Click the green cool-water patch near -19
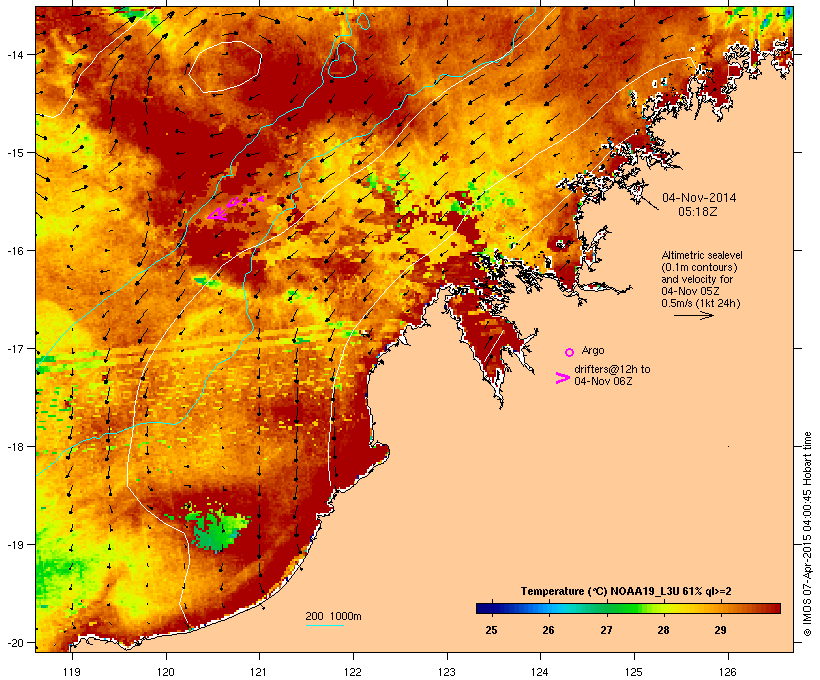Image resolution: width=820 pixels, height=680 pixels. (217, 527)
